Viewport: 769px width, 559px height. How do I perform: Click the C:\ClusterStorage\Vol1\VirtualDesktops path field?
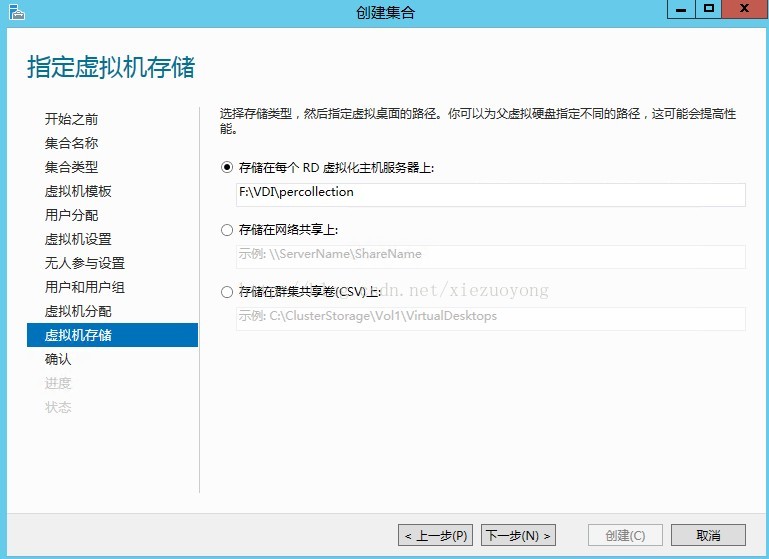(x=490, y=319)
